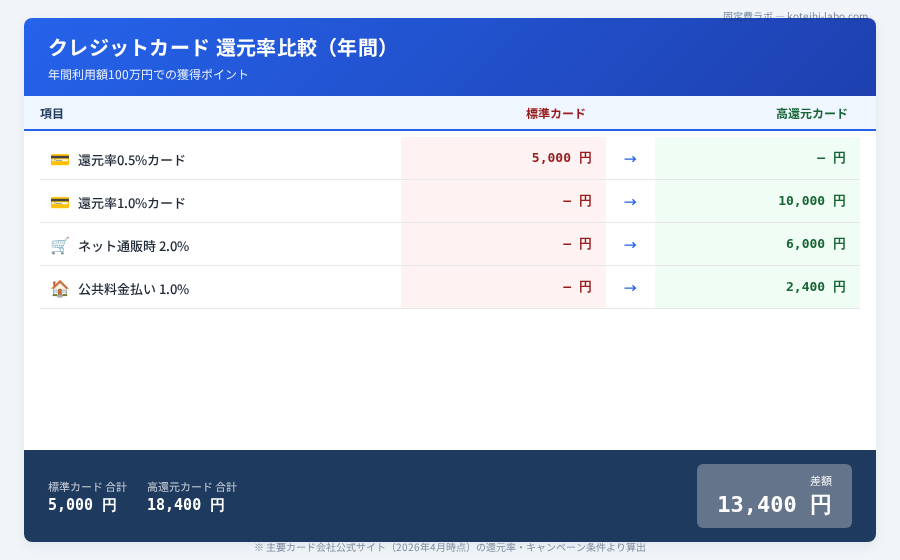Image resolution: width=900 pixels, height=560 pixels.
Task: Click the footnote starting ※ 主要カード会社公式サイト
Action: click(x=450, y=547)
